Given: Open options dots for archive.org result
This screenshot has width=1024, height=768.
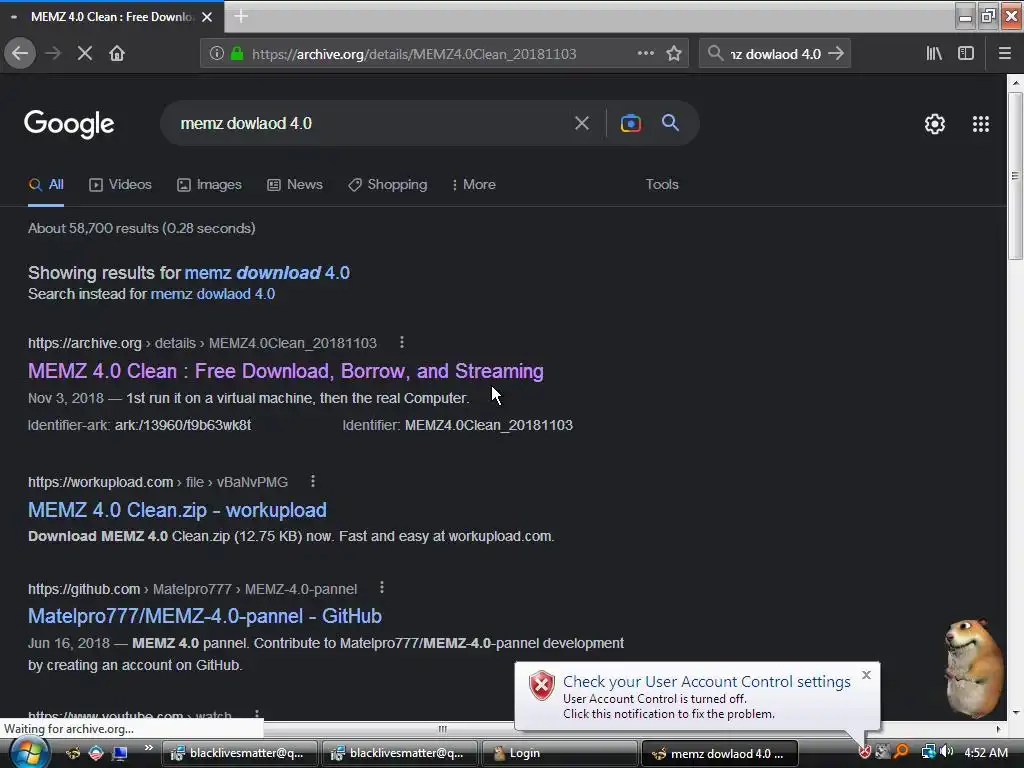Looking at the screenshot, I should 402,342.
